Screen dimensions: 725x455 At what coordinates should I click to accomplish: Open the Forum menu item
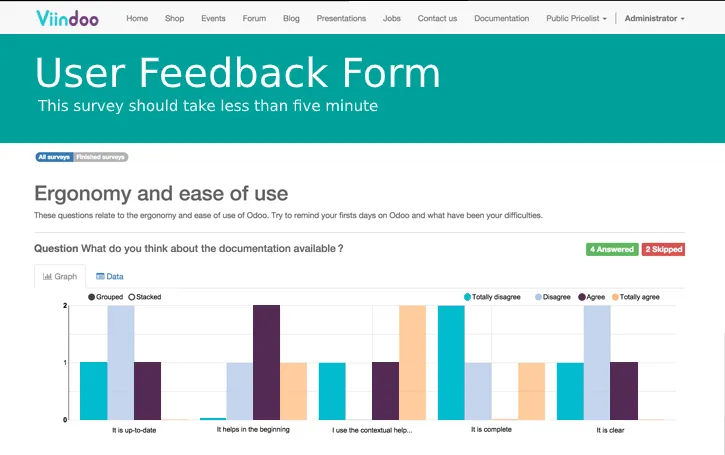pyautogui.click(x=254, y=18)
